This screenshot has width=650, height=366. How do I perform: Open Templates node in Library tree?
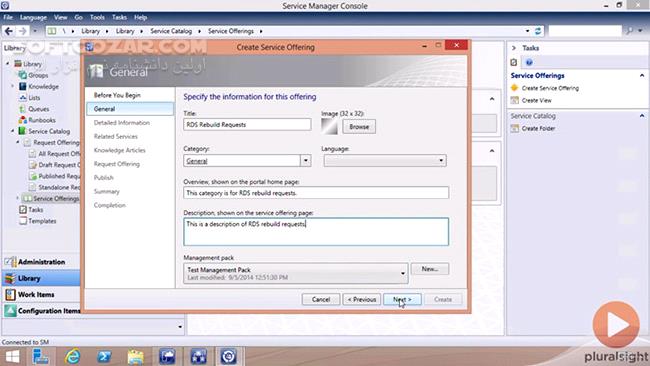tap(42, 221)
